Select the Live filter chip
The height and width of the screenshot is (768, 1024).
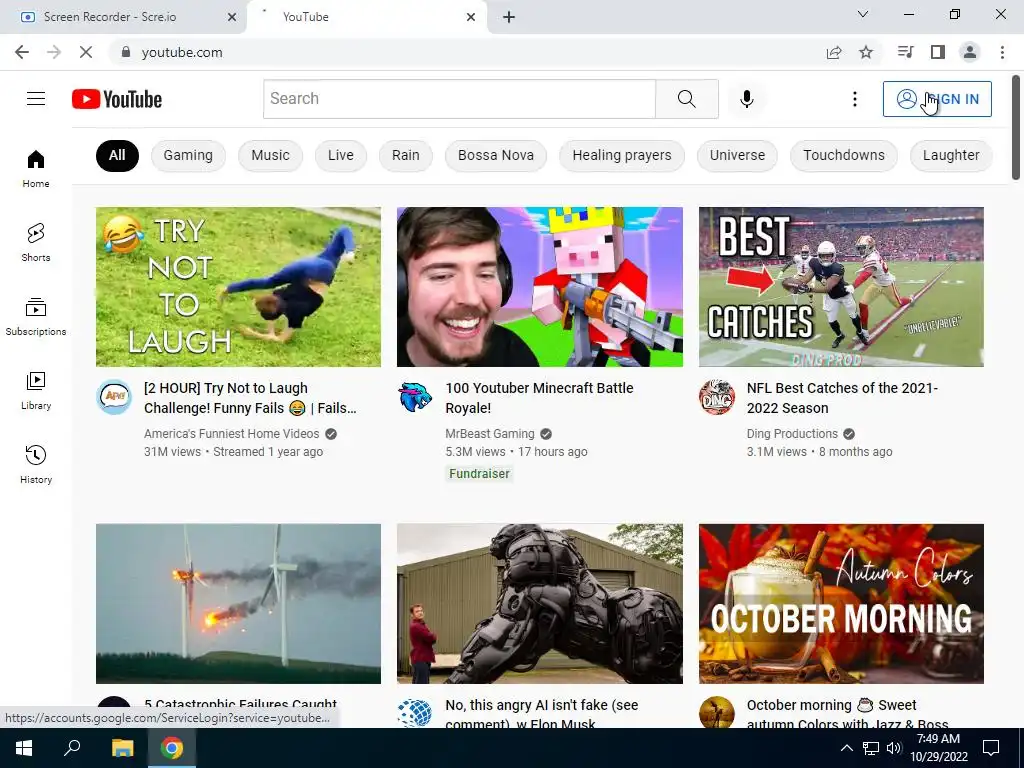point(341,155)
